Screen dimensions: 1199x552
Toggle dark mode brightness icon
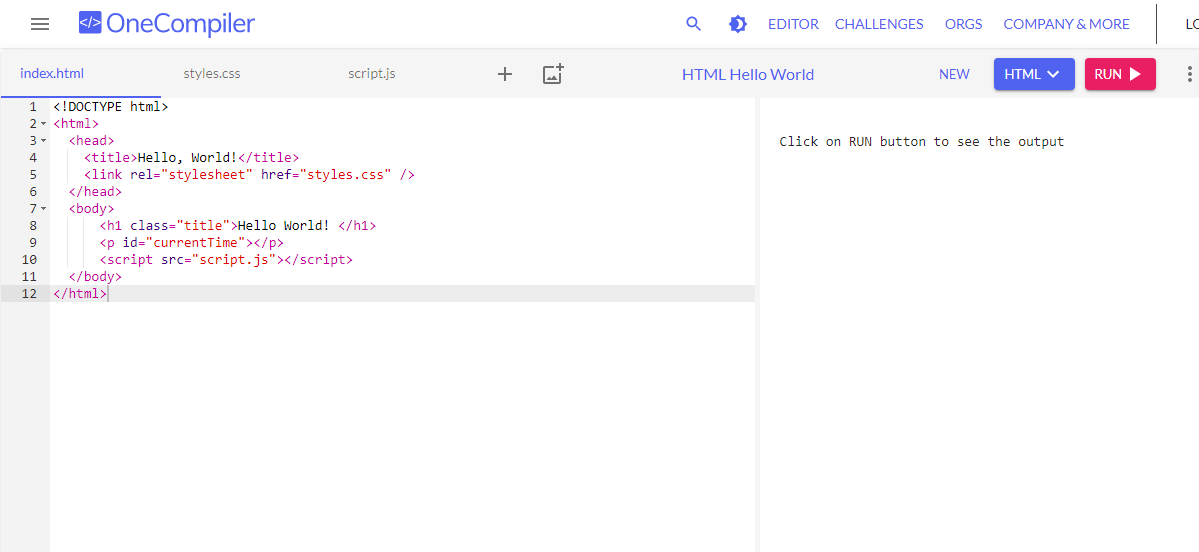point(737,24)
